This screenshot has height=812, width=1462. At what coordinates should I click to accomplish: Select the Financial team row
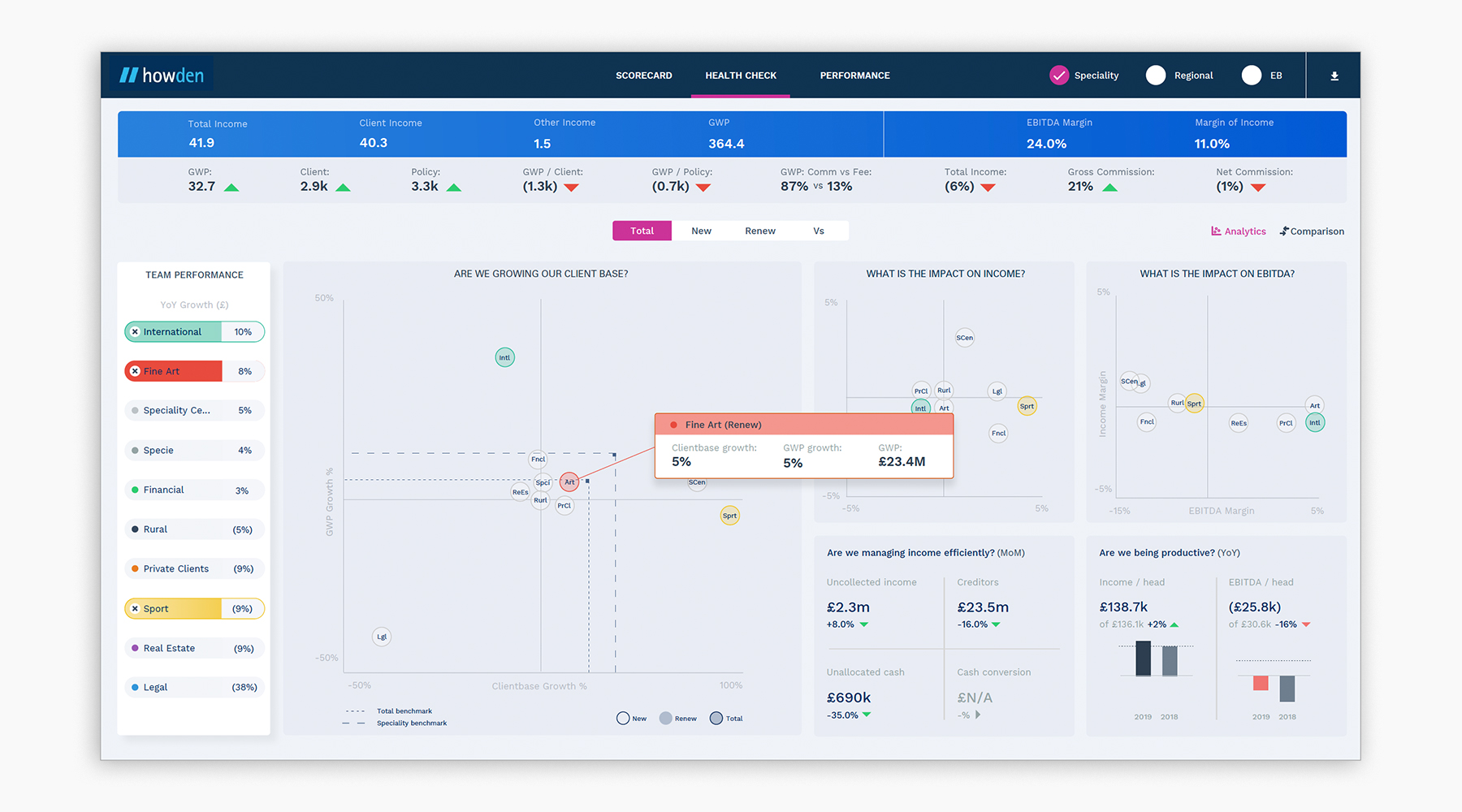pos(195,490)
